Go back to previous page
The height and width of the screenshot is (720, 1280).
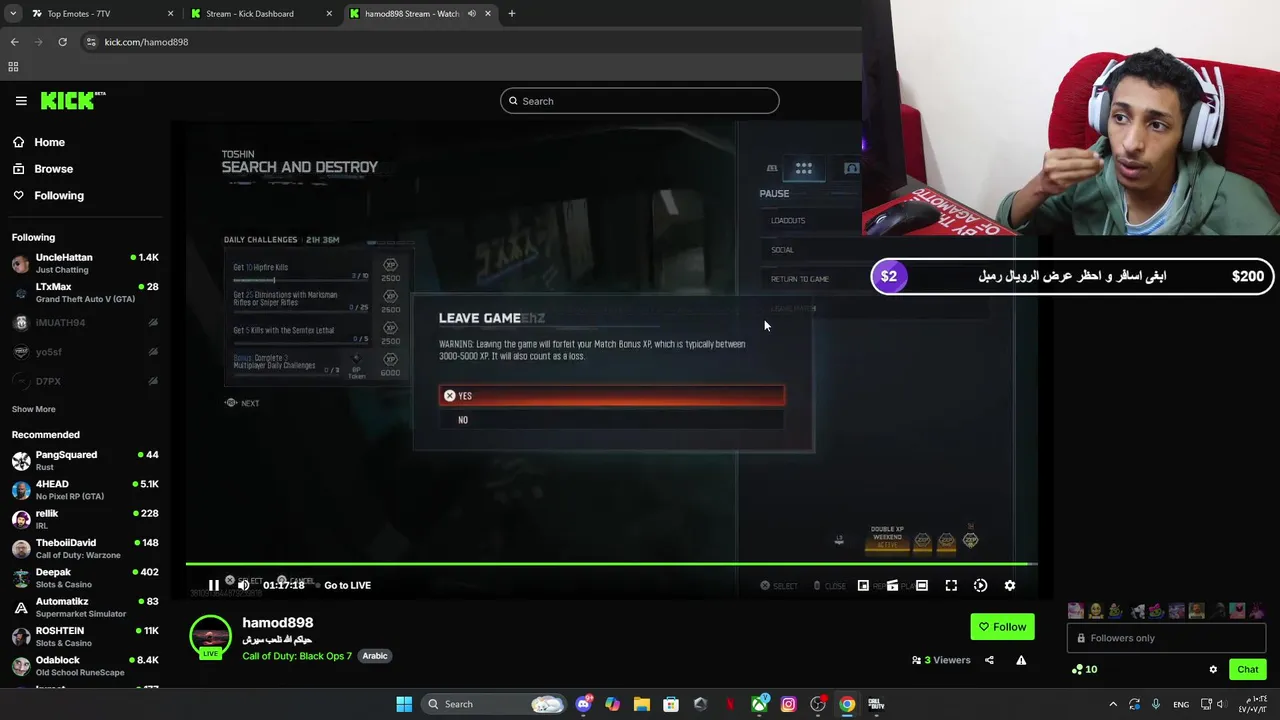(x=14, y=42)
